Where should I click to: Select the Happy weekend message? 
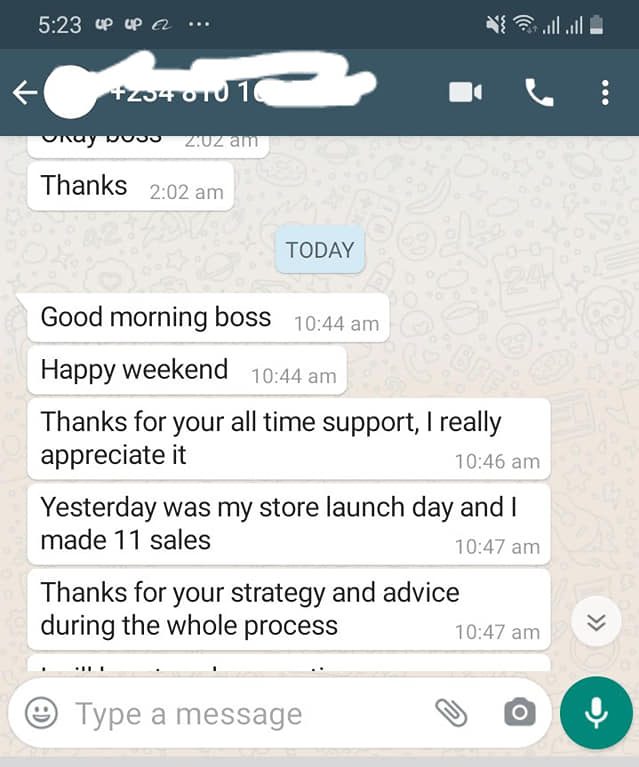[187, 370]
